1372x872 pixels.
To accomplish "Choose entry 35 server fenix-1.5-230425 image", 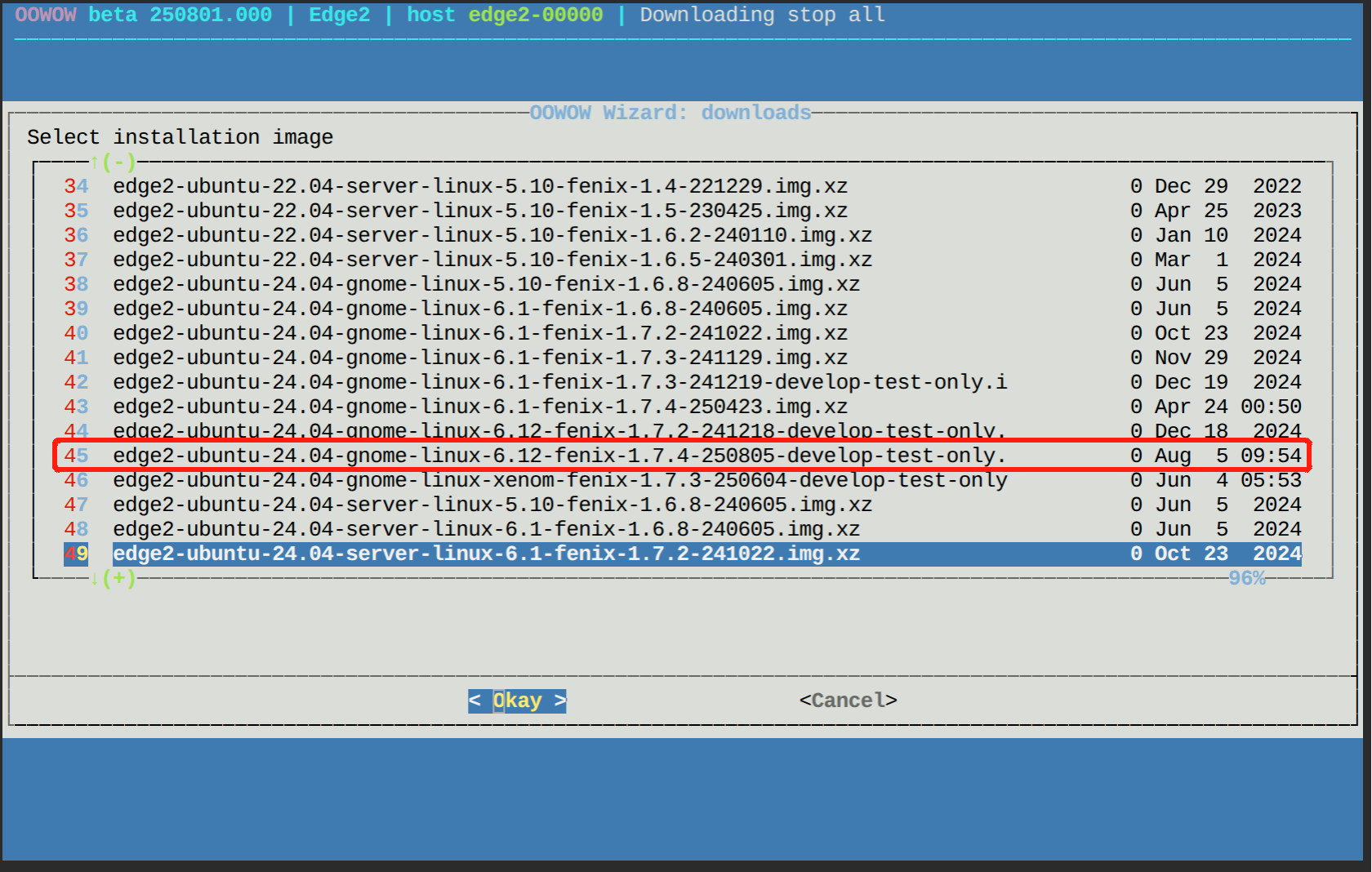I will tap(479, 211).
